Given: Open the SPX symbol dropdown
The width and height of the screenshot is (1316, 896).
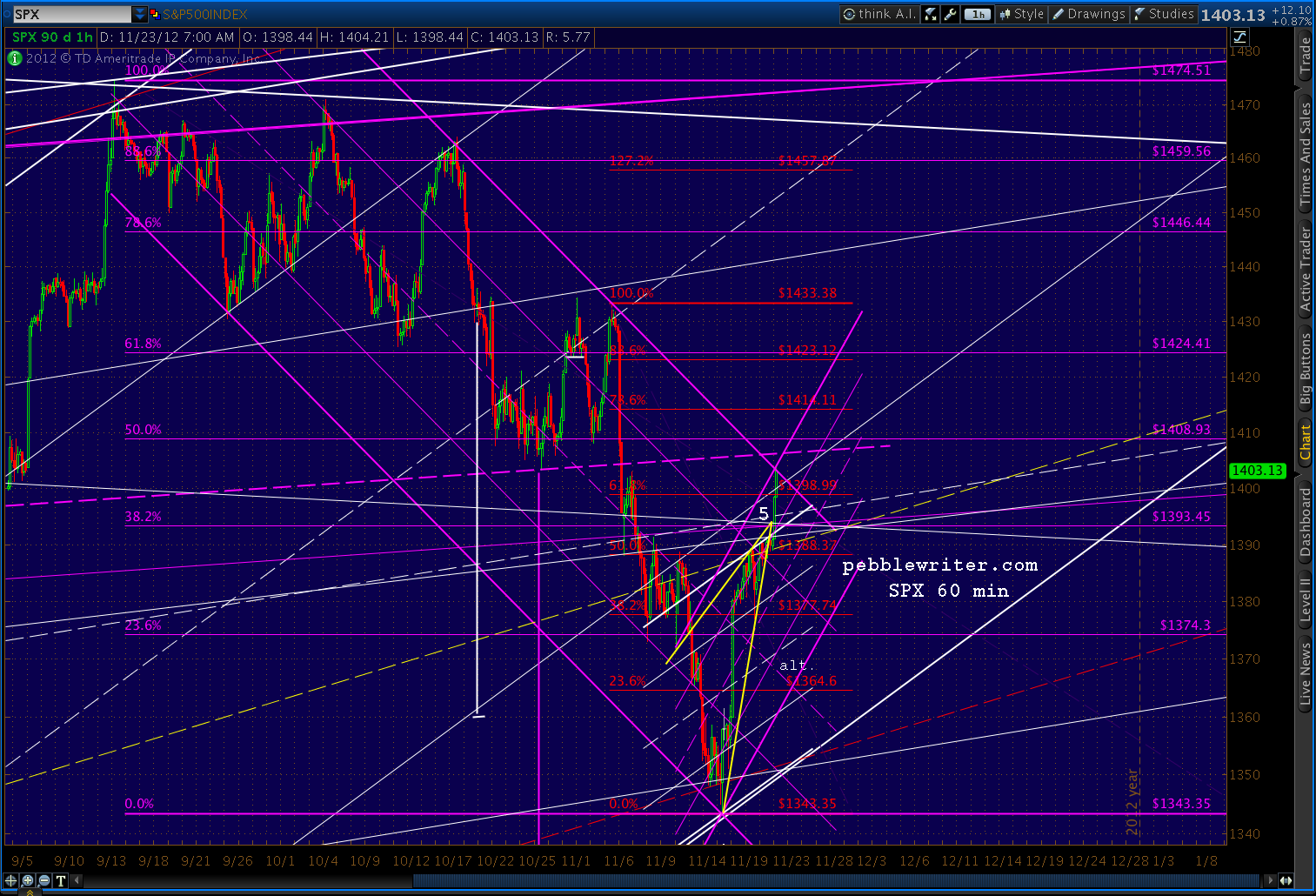Looking at the screenshot, I should [139, 13].
